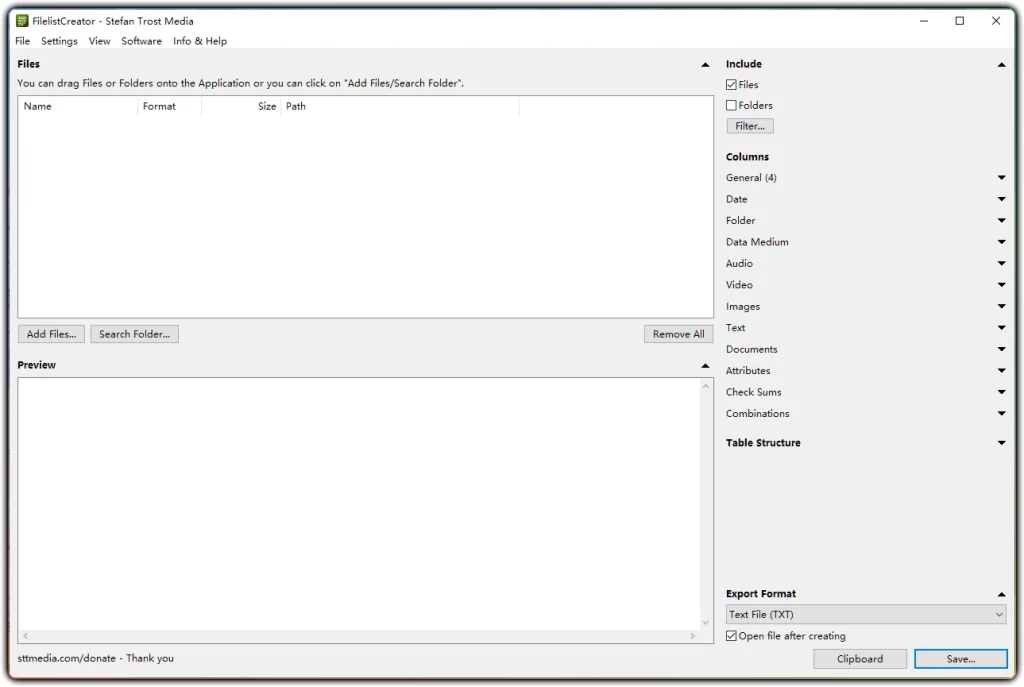Click the Add Files button

[51, 333]
